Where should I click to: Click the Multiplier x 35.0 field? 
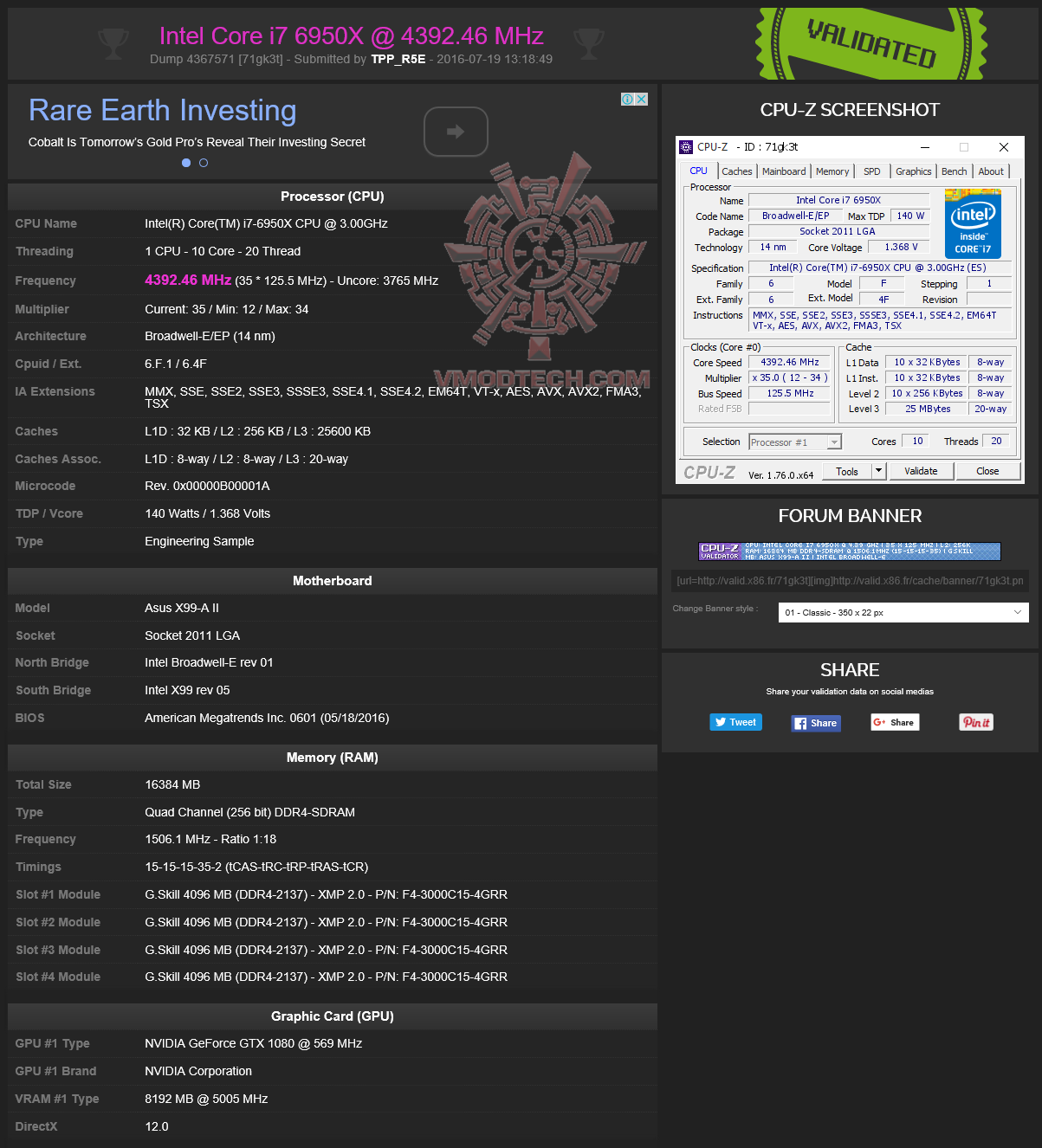(x=789, y=378)
